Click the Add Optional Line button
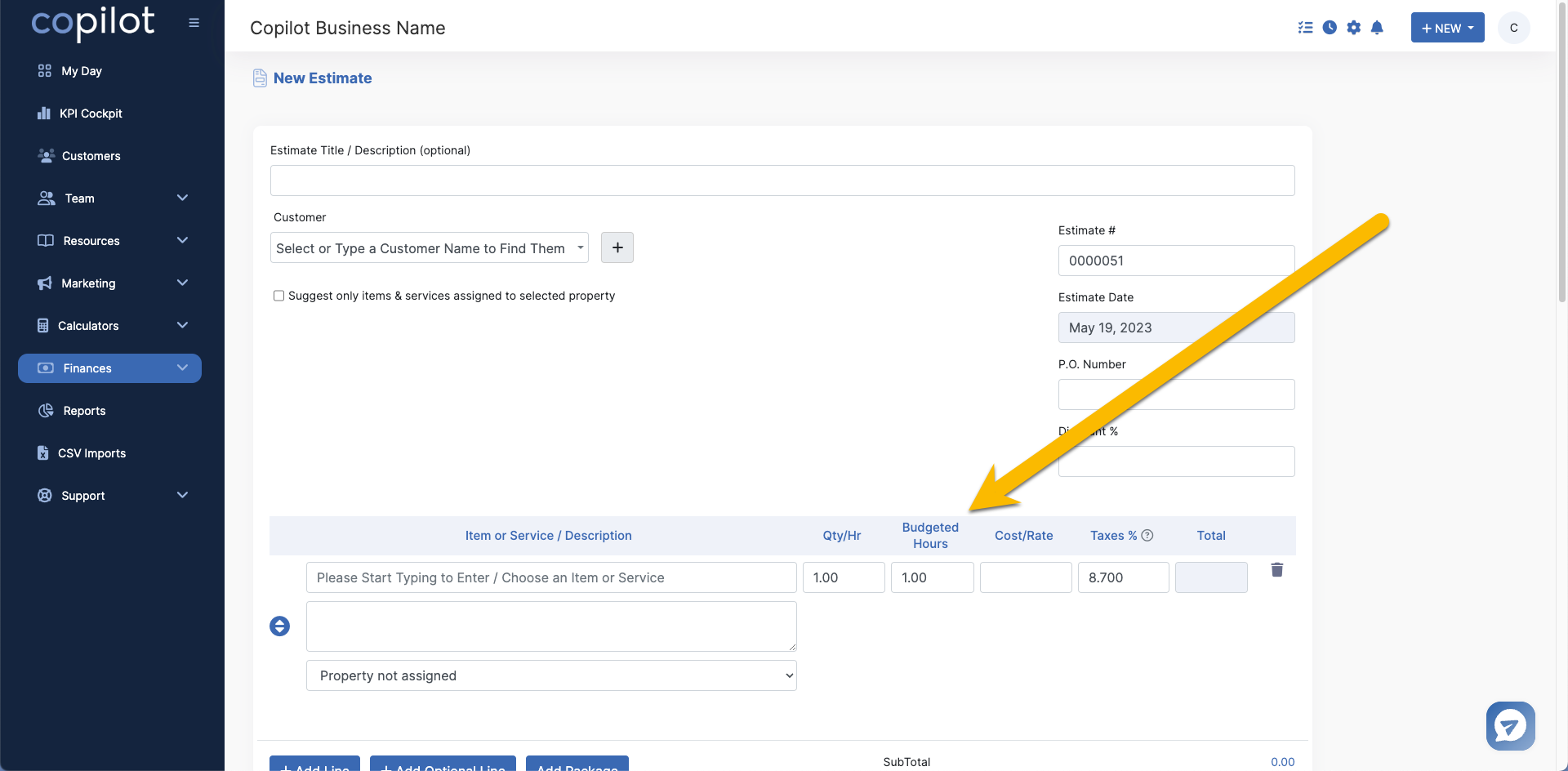Screen dimensions: 1568x771 (x=443, y=764)
